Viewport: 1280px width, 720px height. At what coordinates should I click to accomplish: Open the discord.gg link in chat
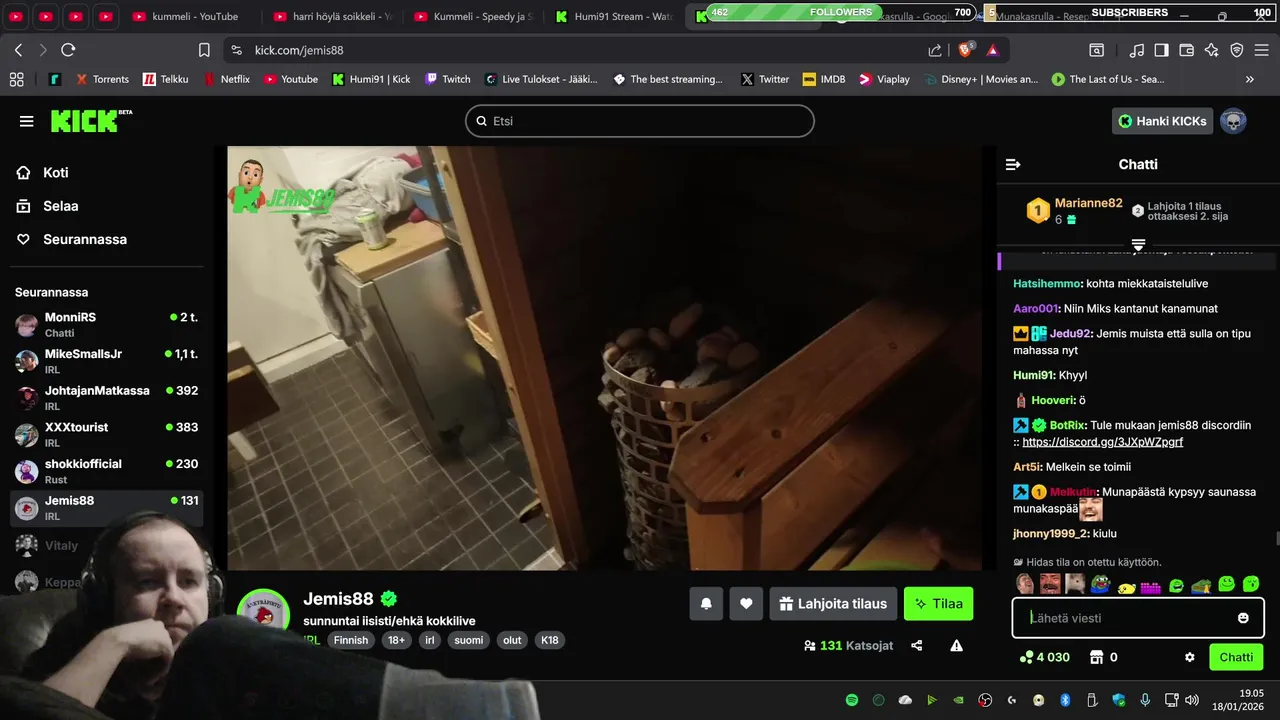(1102, 441)
